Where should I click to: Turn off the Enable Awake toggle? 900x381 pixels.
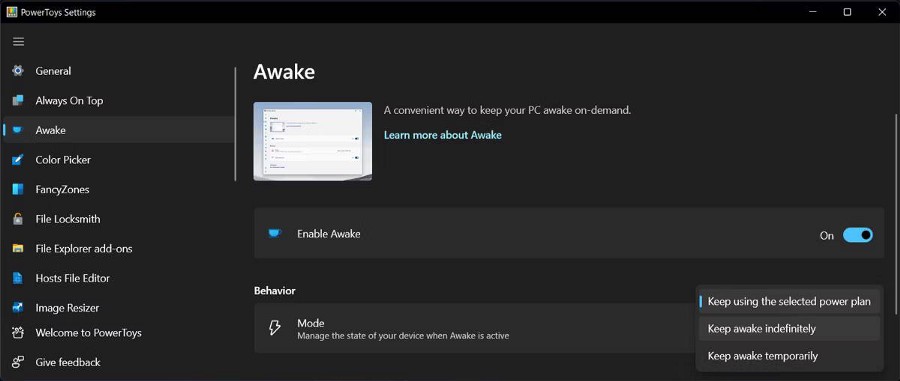[858, 235]
